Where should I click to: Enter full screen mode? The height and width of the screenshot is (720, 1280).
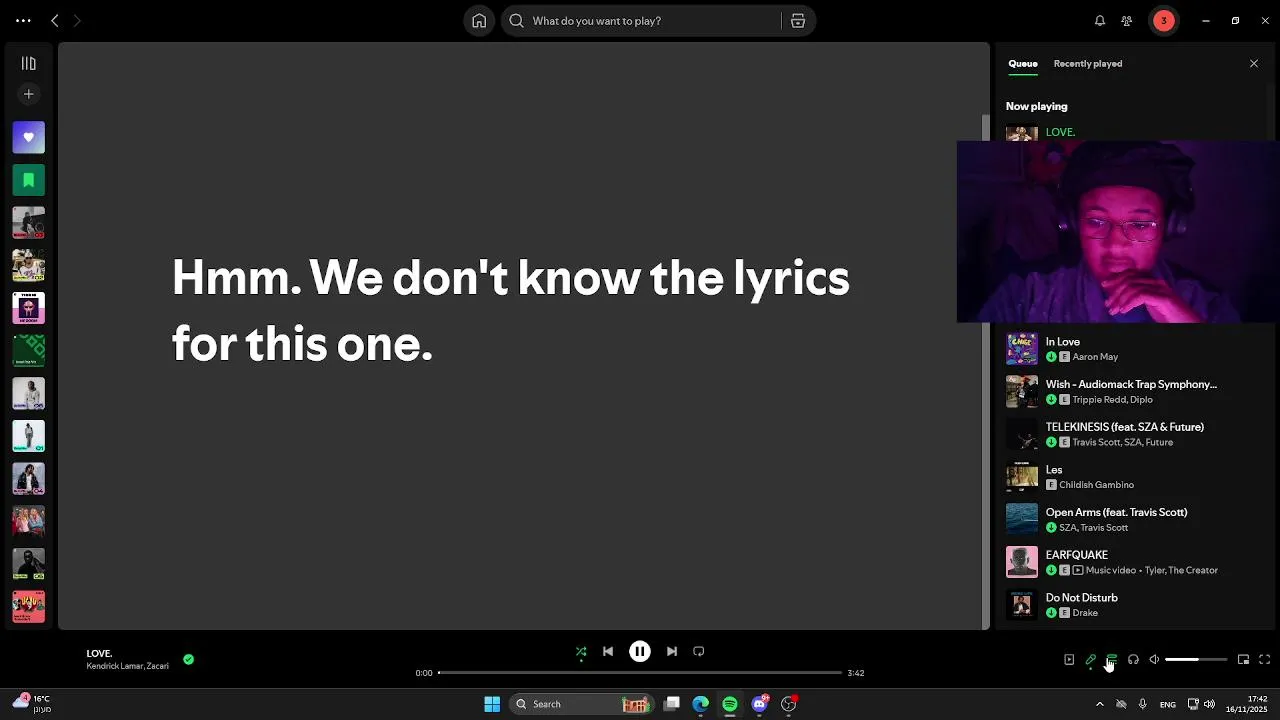click(1265, 659)
